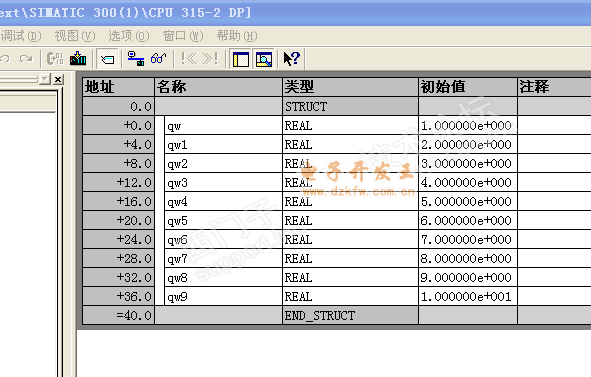Click the 注释 column header

pyautogui.click(x=554, y=87)
